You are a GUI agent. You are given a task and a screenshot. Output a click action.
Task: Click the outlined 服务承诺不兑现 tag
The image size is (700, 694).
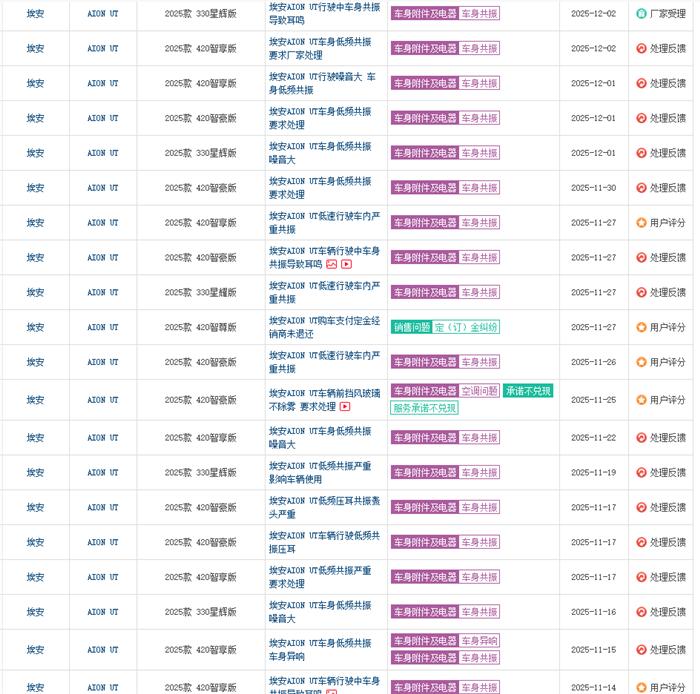424,408
